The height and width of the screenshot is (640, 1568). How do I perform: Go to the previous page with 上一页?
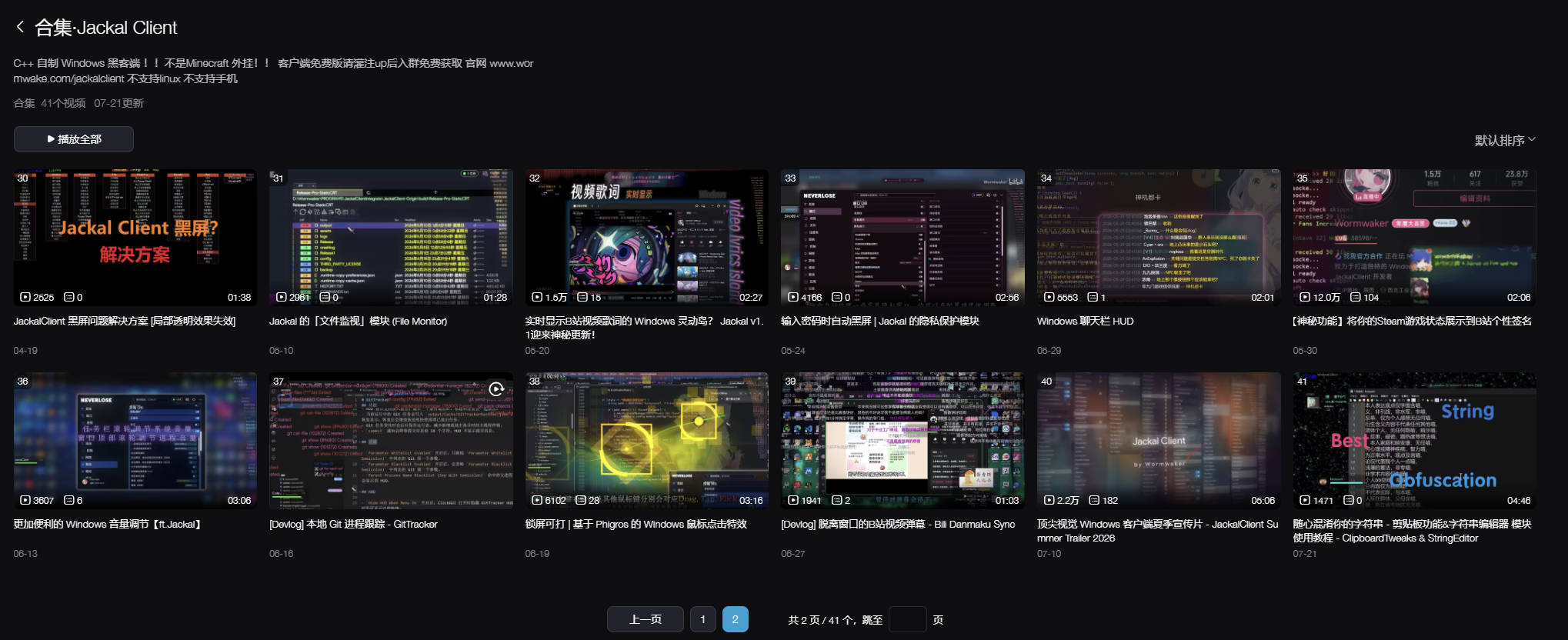(x=646, y=619)
